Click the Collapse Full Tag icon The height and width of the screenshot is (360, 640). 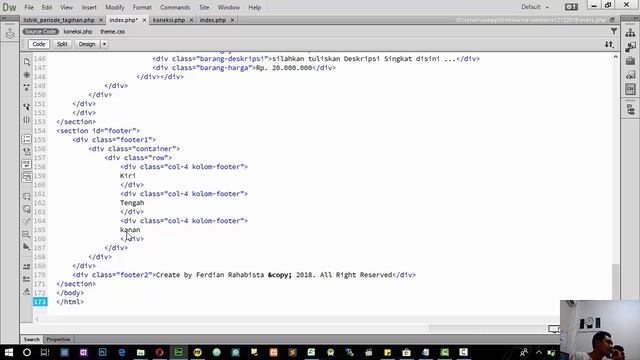pos(27,87)
